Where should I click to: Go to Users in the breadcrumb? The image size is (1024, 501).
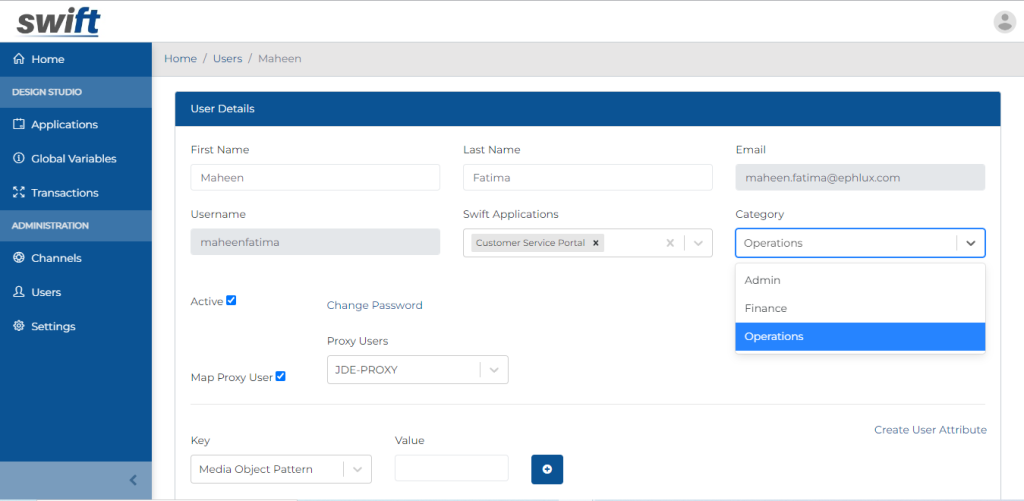click(227, 58)
